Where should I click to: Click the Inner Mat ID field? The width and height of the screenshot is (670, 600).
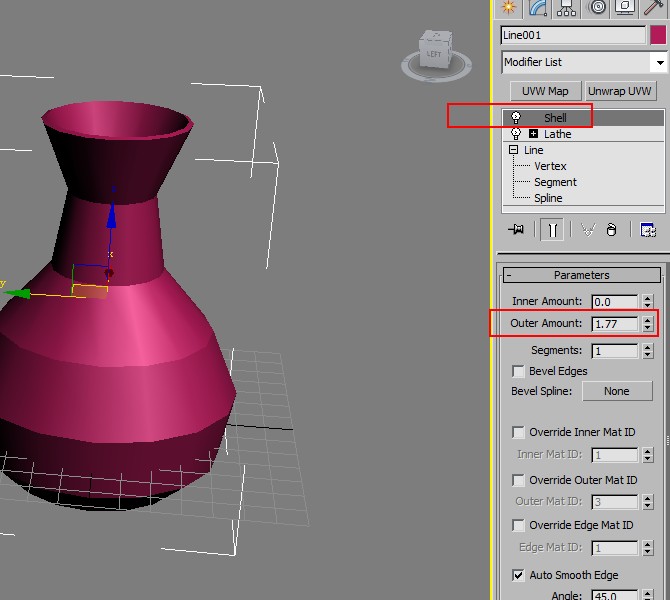point(614,455)
